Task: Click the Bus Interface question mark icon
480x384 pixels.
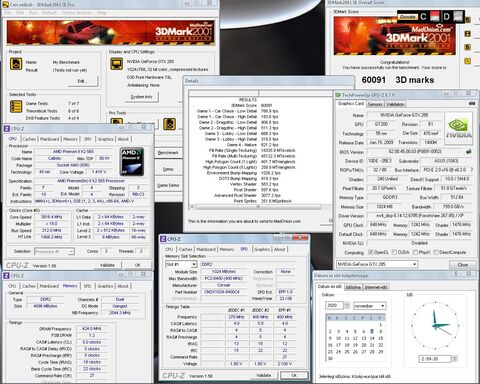Action: pyautogui.click(x=472, y=170)
